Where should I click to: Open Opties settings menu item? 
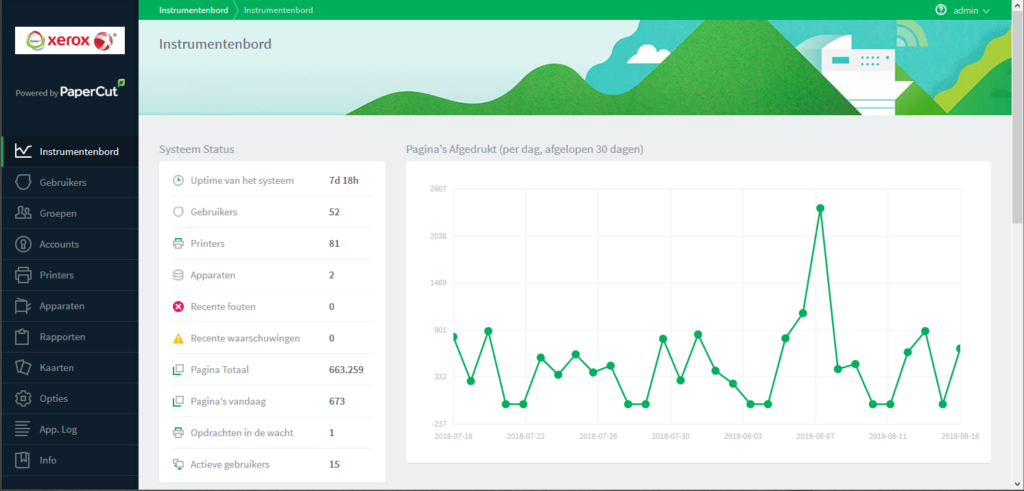pos(69,398)
